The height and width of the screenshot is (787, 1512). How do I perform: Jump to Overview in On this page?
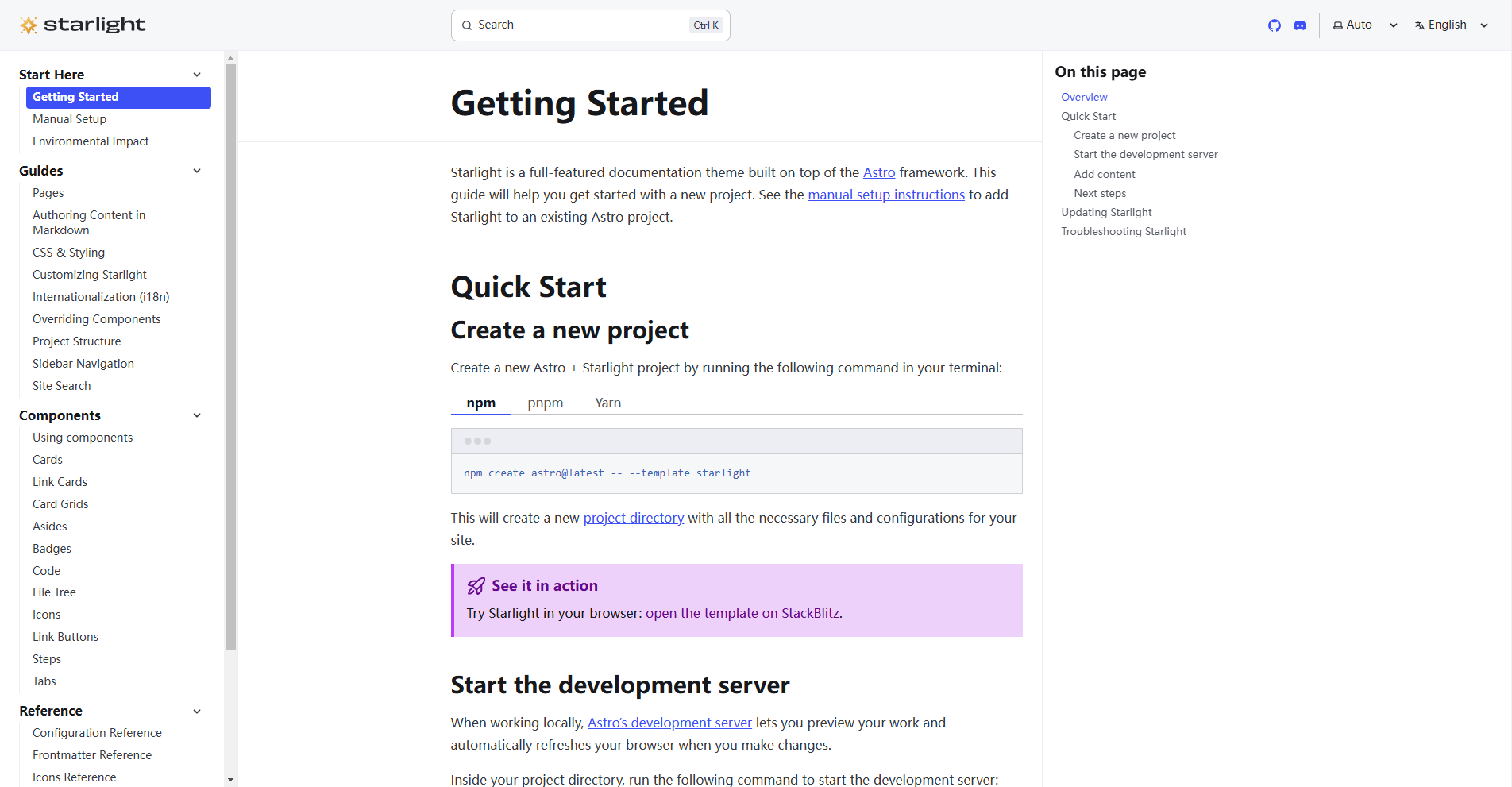(x=1084, y=97)
